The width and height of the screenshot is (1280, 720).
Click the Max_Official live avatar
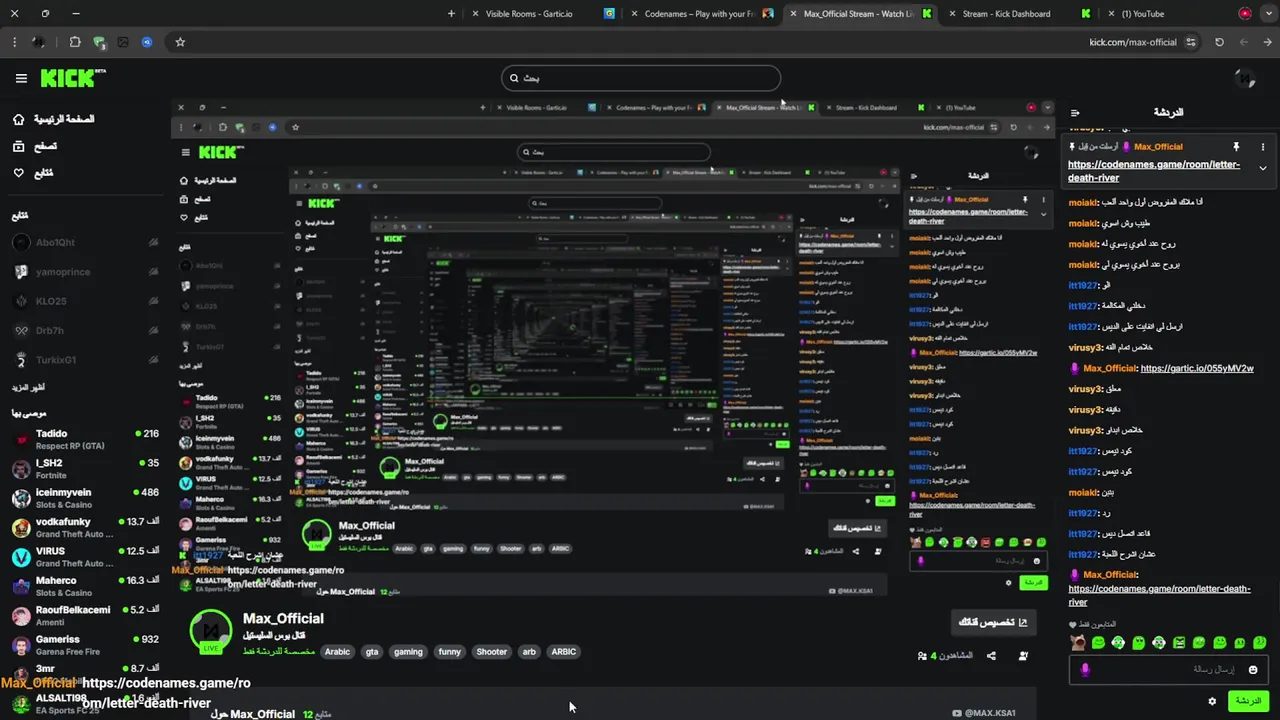tap(210, 631)
